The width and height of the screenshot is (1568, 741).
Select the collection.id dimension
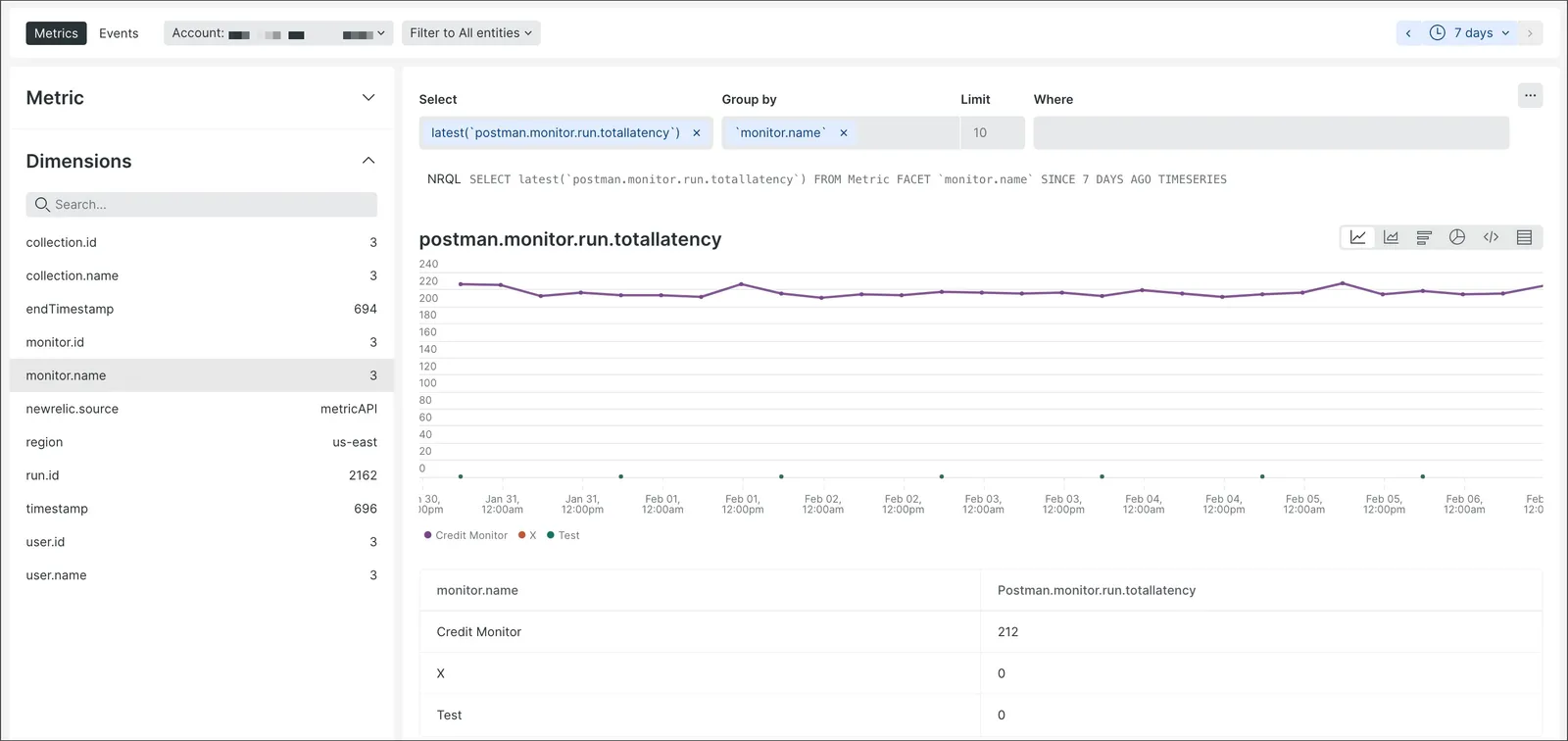pyautogui.click(x=201, y=242)
